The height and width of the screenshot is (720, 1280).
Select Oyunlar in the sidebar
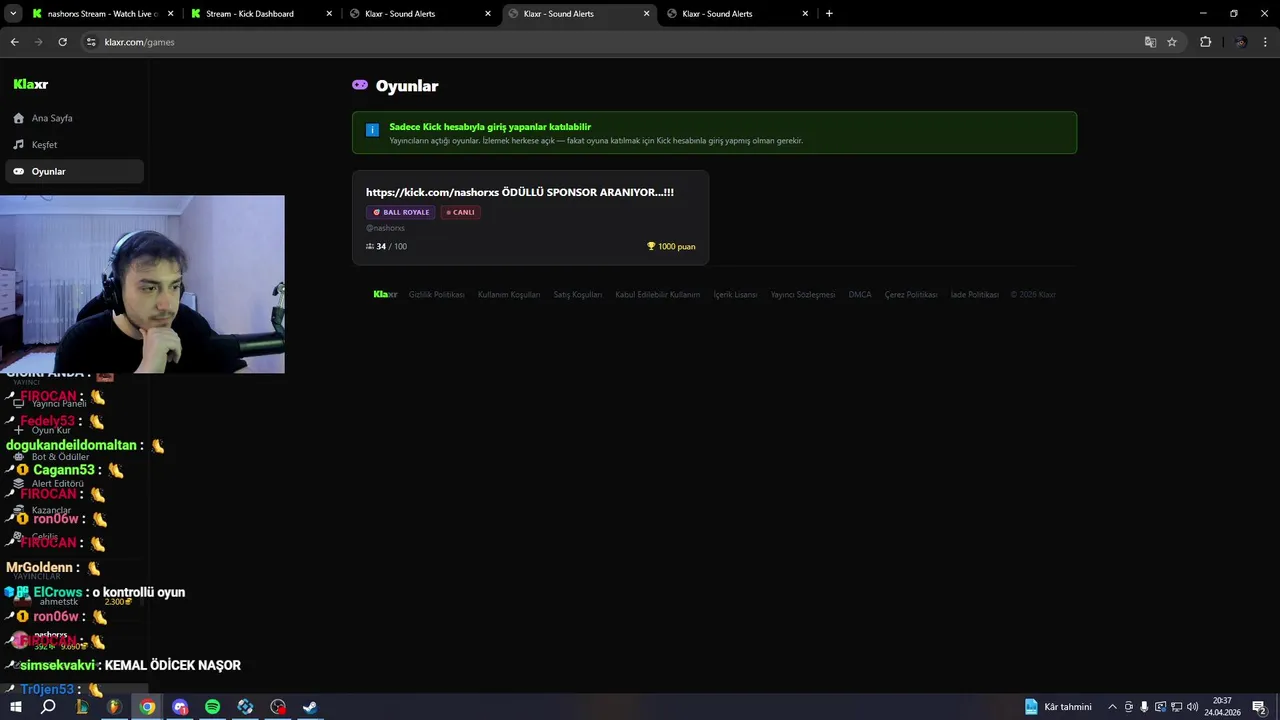(x=74, y=171)
